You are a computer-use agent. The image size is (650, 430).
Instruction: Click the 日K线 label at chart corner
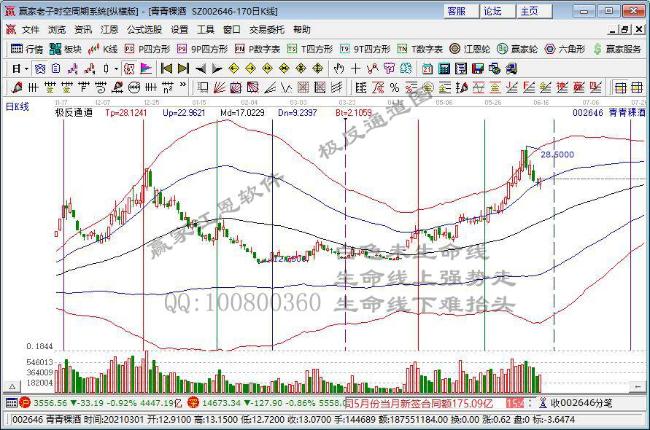point(17,107)
